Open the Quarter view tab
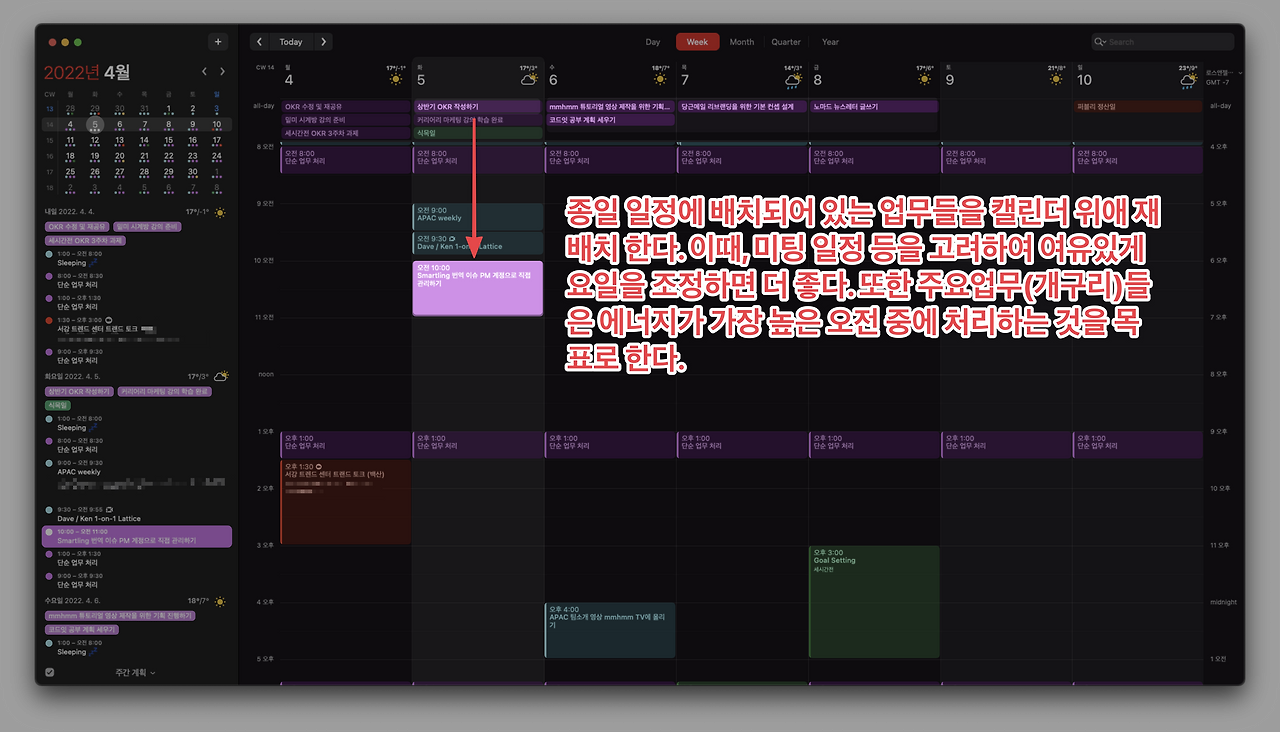This screenshot has width=1280, height=732. [786, 42]
